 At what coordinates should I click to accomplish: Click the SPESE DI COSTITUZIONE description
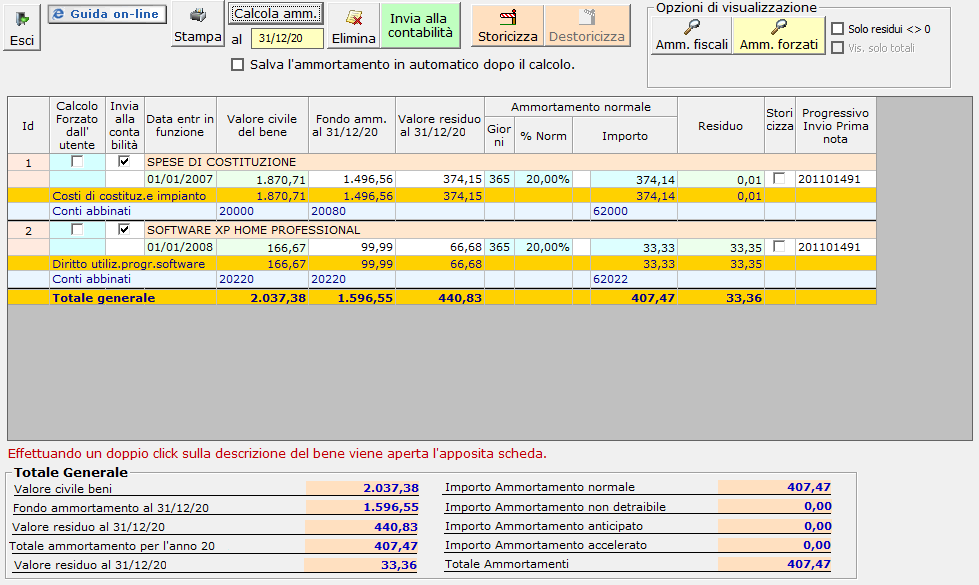tap(222, 162)
